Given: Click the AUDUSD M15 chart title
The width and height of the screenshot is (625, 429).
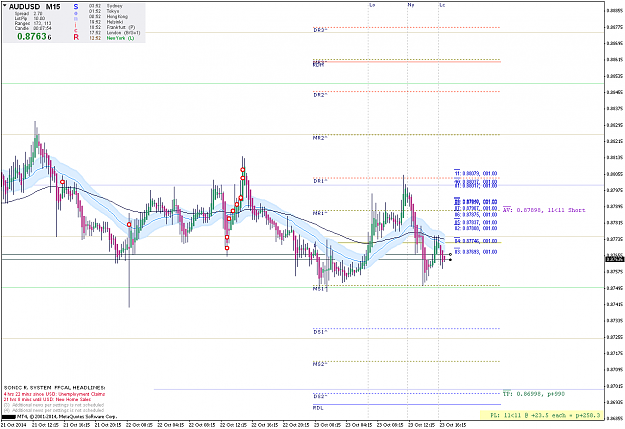Looking at the screenshot, I should coord(35,7).
